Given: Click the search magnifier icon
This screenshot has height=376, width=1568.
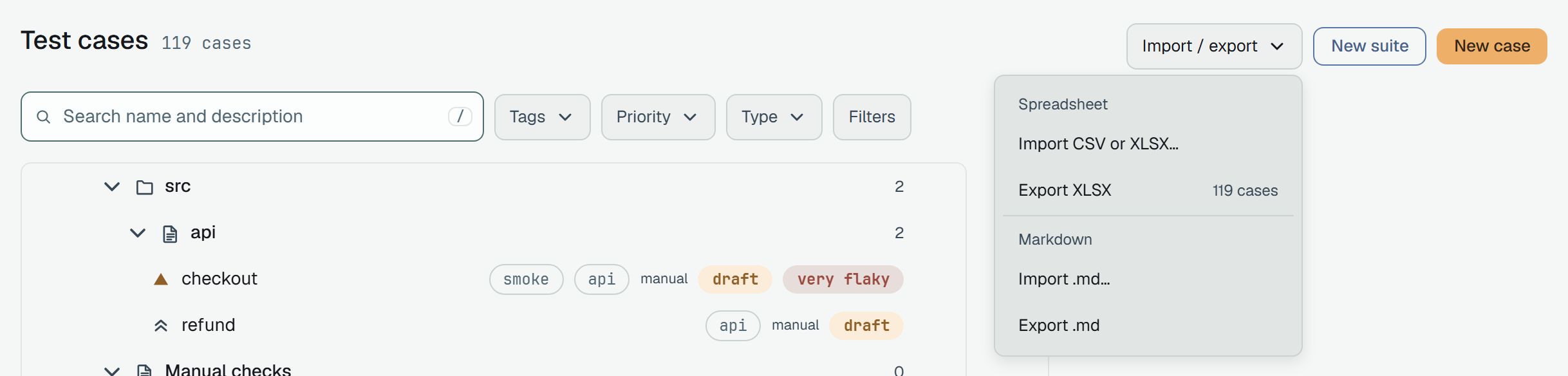Looking at the screenshot, I should point(43,117).
